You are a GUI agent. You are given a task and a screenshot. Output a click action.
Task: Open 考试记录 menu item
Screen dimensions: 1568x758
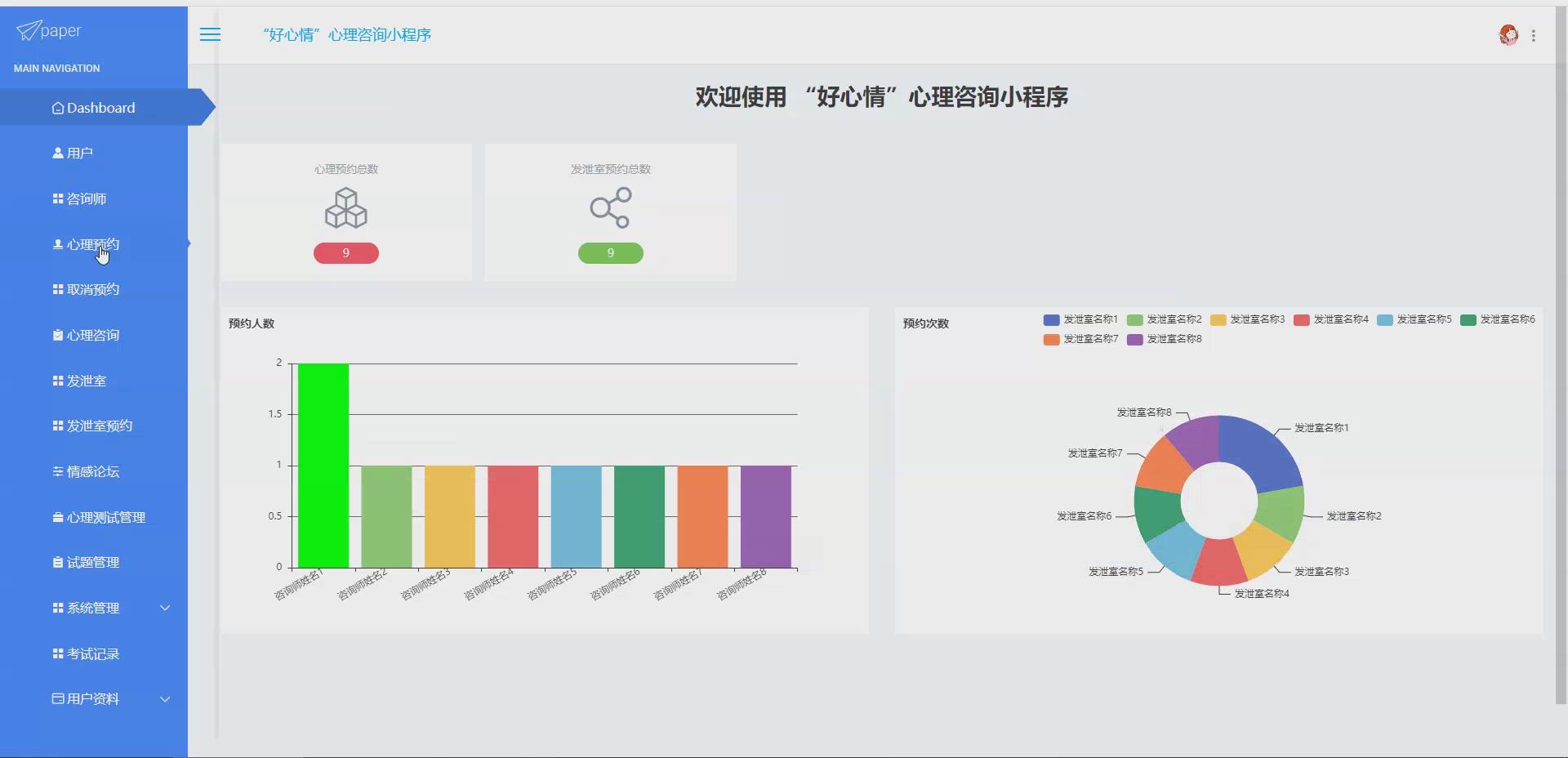(x=94, y=653)
